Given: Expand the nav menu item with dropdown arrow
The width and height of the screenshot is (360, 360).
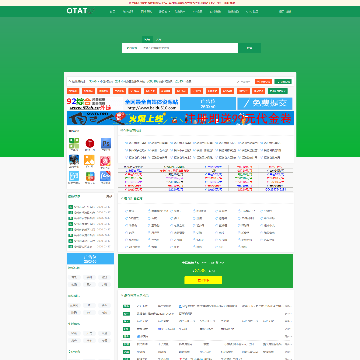Looking at the screenshot, I should [164, 11].
